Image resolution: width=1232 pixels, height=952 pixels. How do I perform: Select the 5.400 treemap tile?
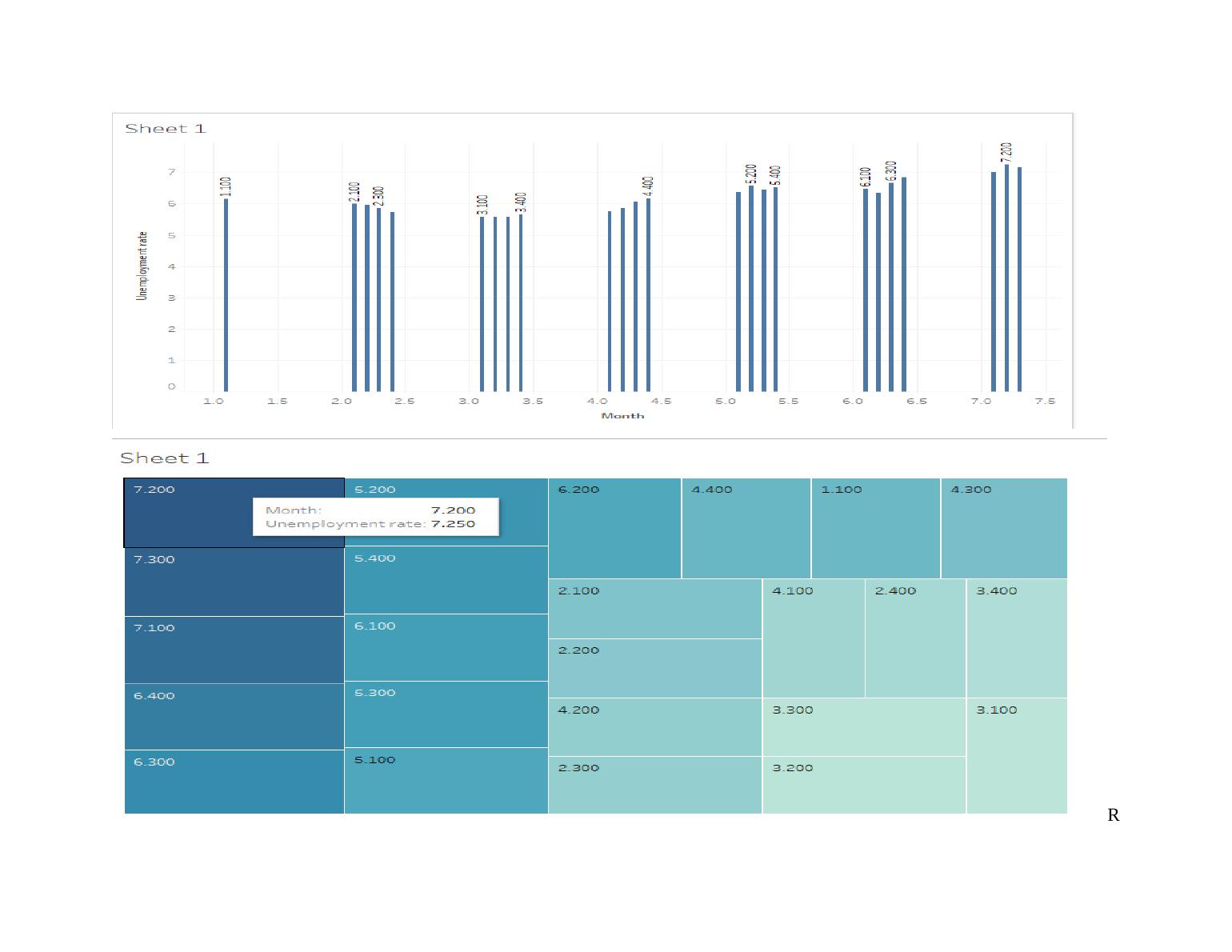[x=446, y=581]
